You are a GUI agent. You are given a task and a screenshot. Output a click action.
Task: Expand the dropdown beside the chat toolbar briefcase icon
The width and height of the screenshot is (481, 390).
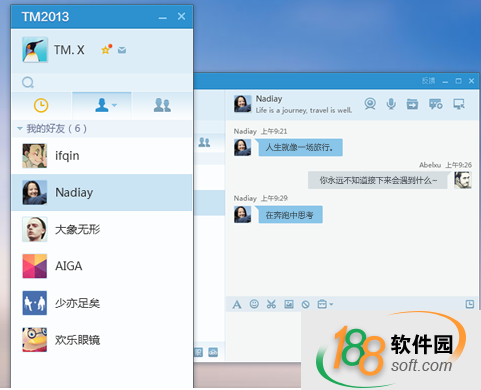[x=331, y=304]
